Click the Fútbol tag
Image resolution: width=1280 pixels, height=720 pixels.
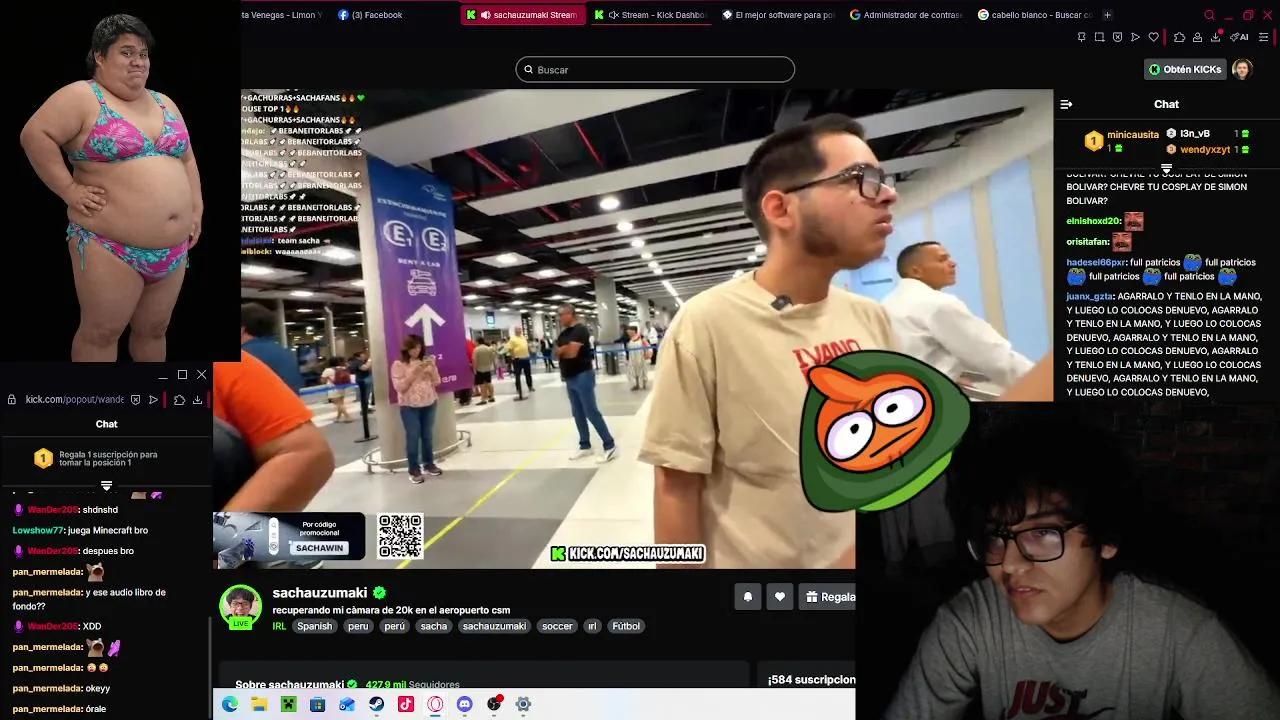pos(626,626)
